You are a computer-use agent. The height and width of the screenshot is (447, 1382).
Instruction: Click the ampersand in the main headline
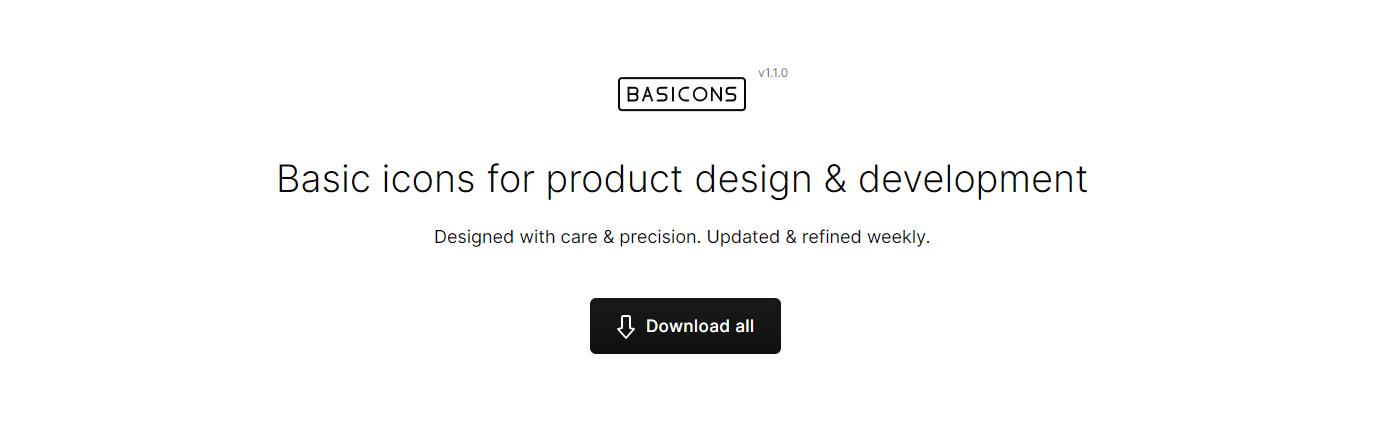click(x=835, y=179)
